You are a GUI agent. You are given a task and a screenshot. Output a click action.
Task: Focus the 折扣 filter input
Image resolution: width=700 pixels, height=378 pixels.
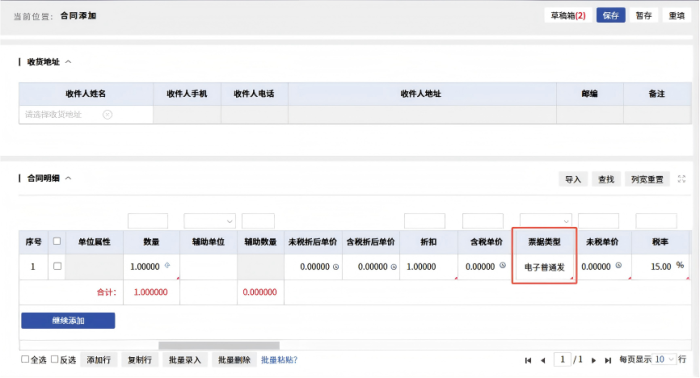pos(425,221)
